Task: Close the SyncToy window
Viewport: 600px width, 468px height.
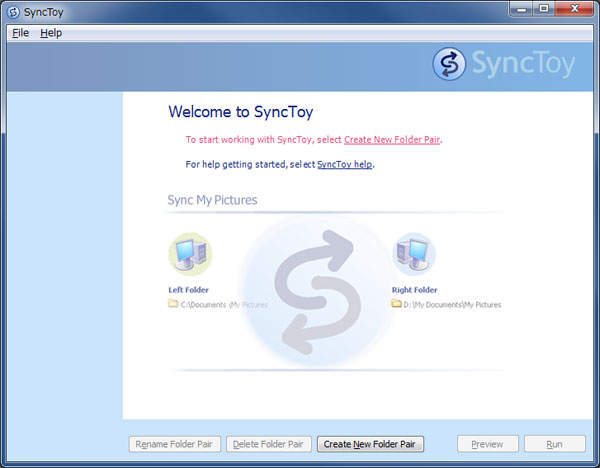Action: [574, 9]
